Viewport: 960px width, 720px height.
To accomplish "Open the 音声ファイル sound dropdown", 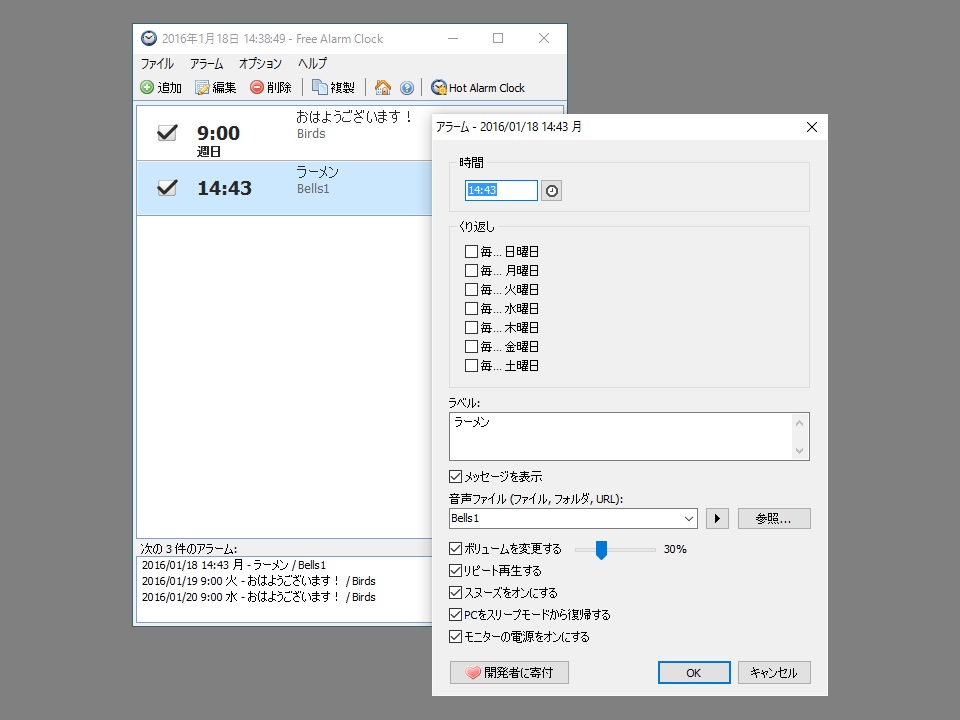I will coord(689,518).
